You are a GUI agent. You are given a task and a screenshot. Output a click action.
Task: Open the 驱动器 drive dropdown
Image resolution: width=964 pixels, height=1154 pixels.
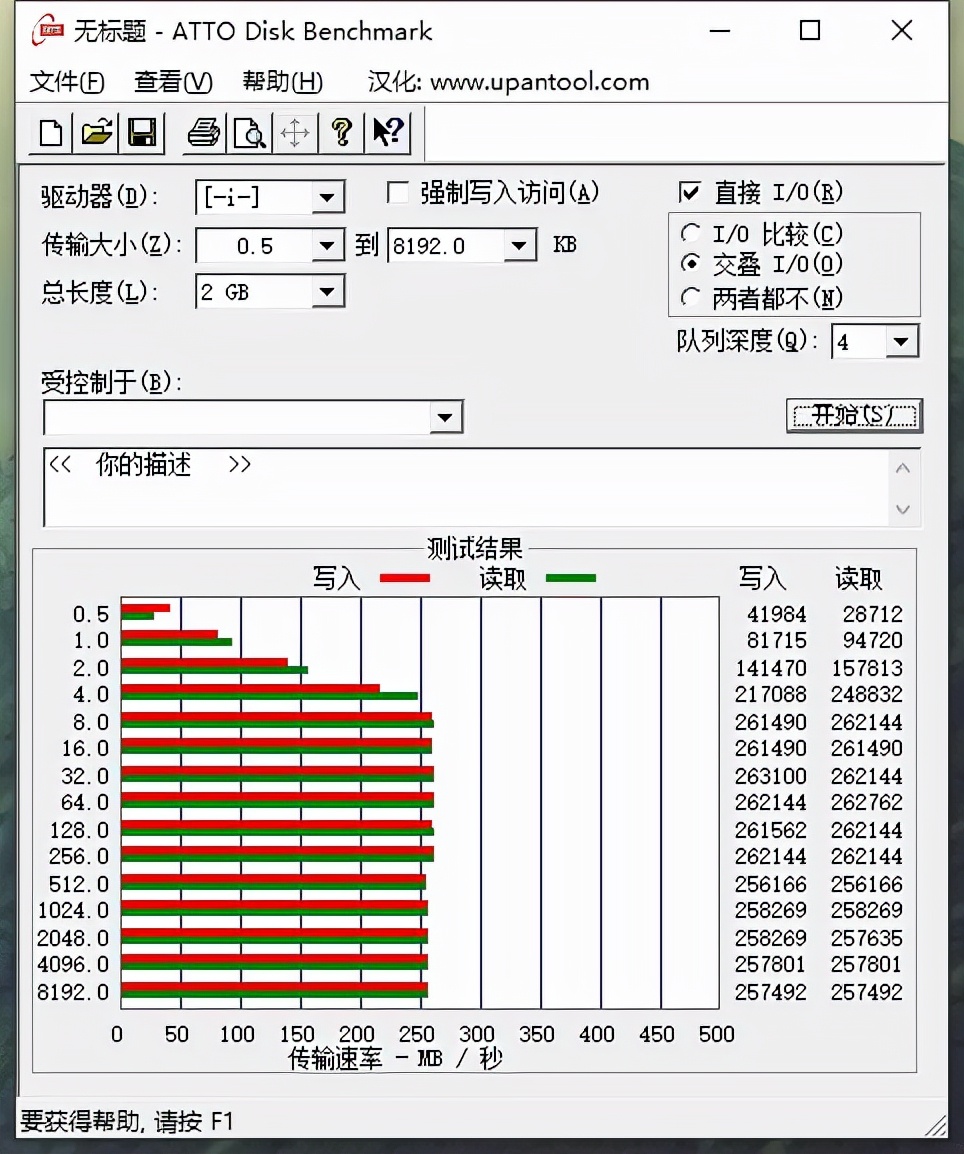point(328,198)
